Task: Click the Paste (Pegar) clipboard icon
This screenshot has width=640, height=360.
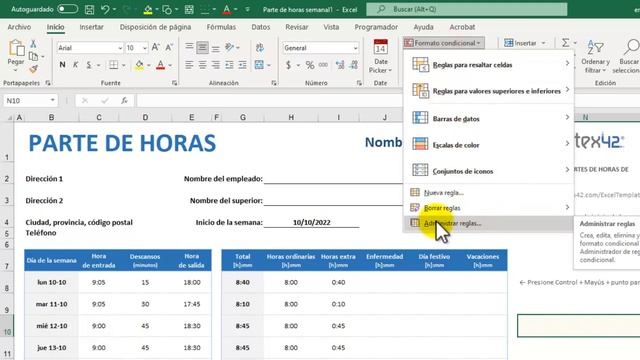Action: pos(16,48)
